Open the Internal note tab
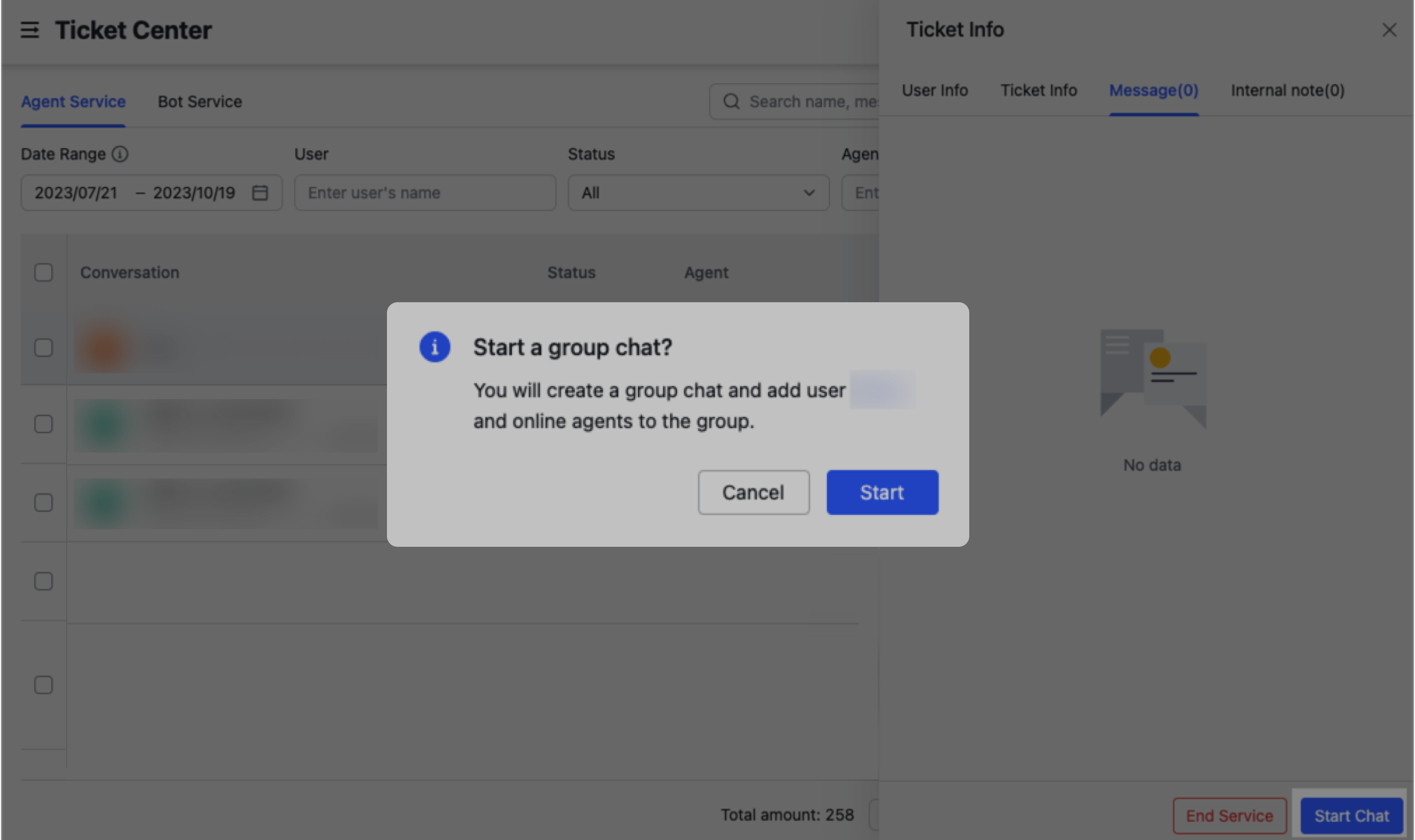Screen dimensions: 1415x840 pos(1286,90)
